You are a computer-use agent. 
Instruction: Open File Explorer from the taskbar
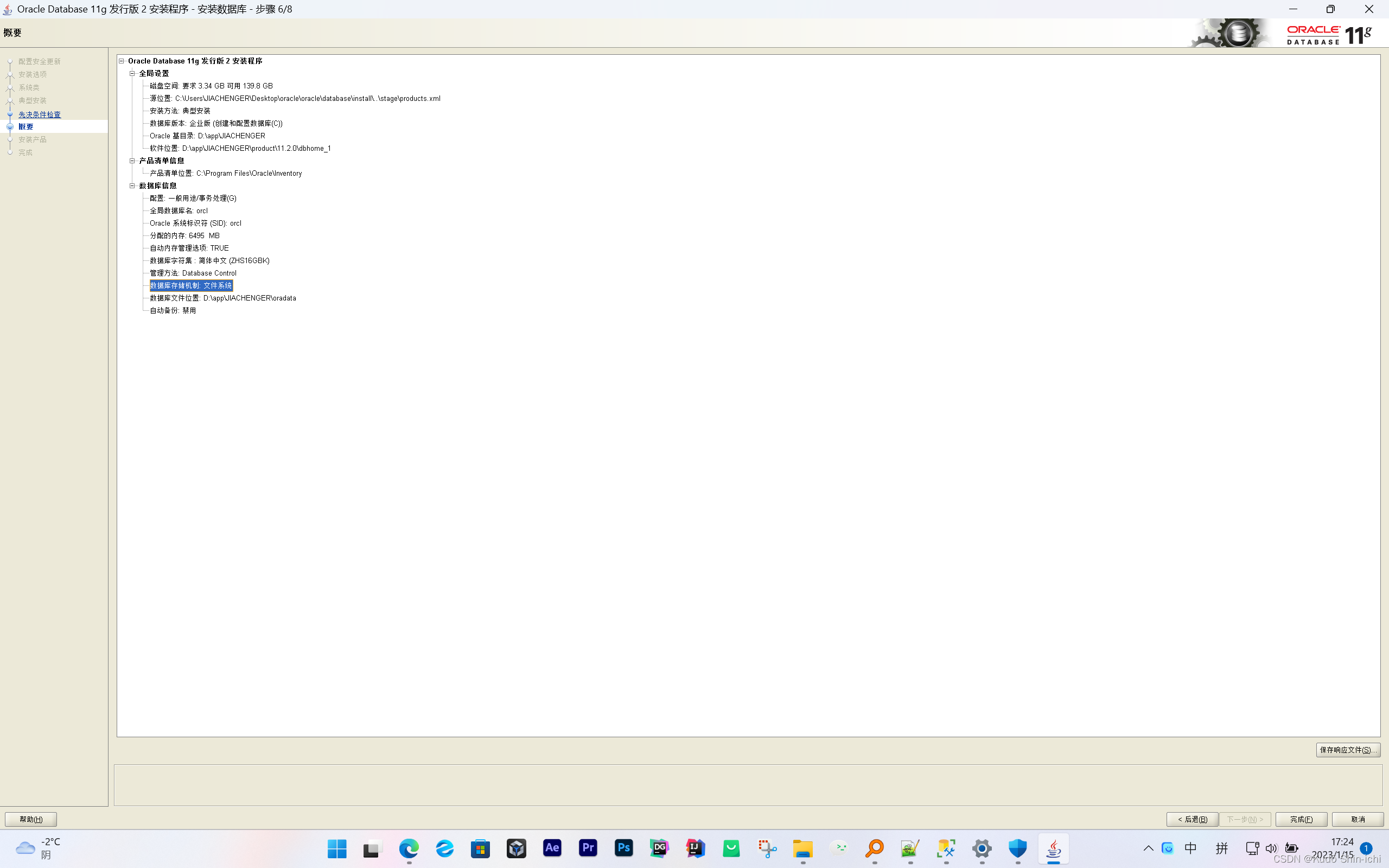coord(803,848)
